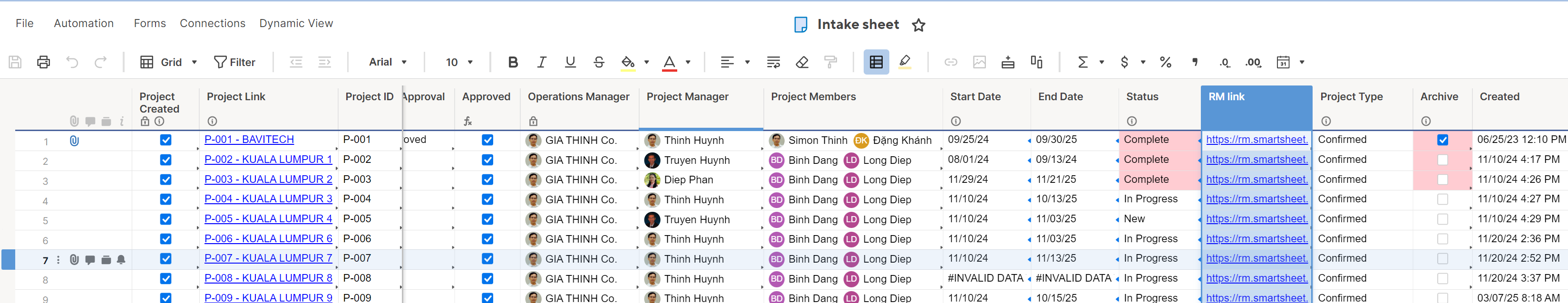This screenshot has height=303, width=1568.
Task: Open the Automation menu
Action: (83, 23)
